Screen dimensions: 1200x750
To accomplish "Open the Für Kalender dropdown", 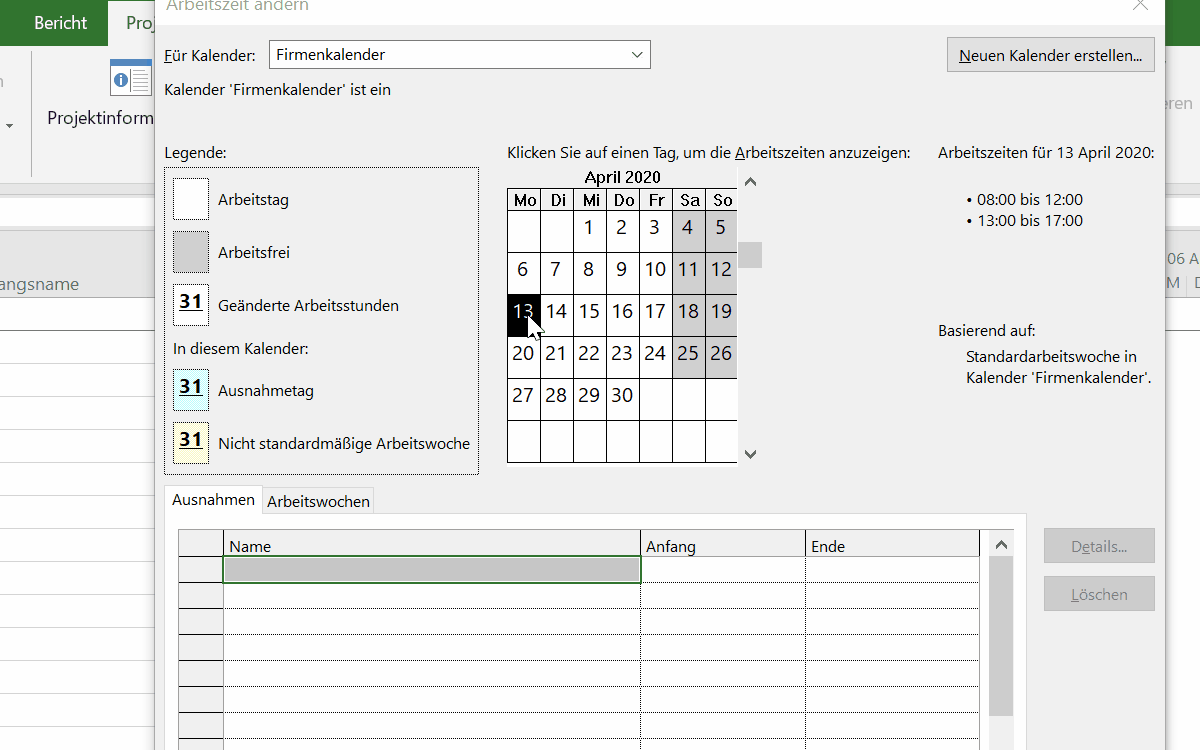I will click(637, 55).
